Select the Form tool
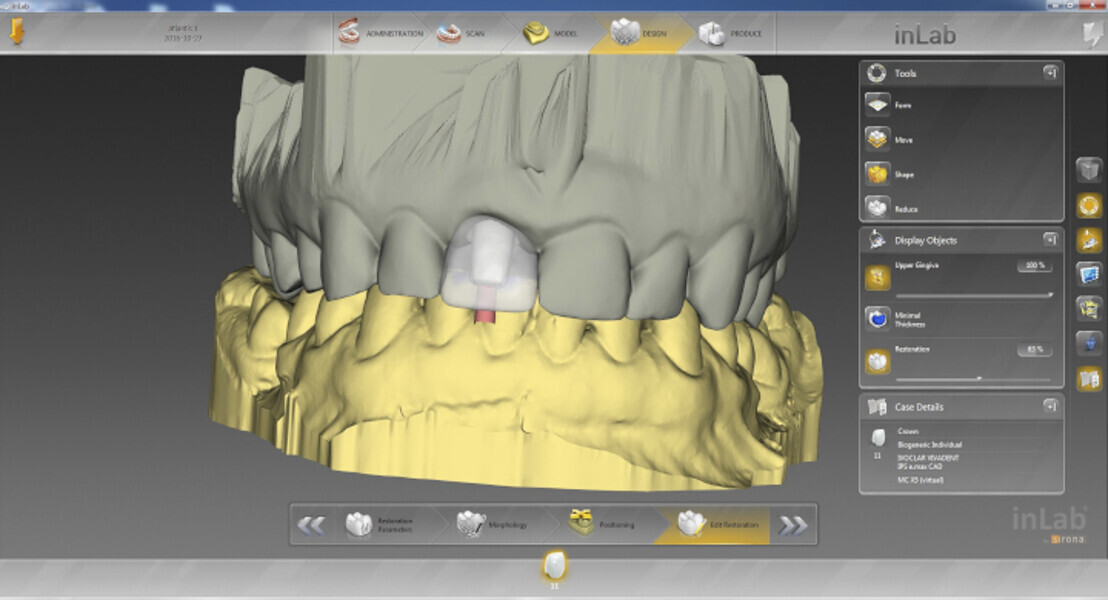Viewport: 1108px width, 600px height. (x=878, y=105)
